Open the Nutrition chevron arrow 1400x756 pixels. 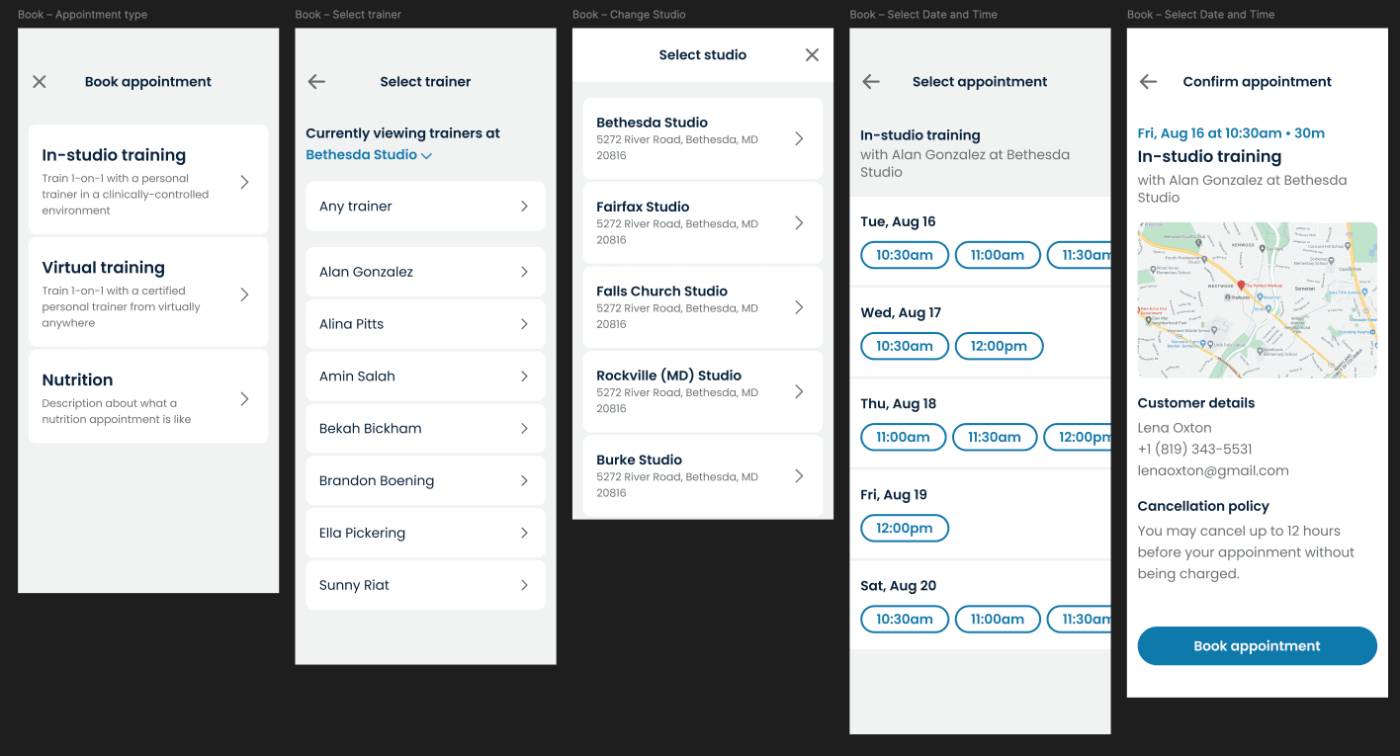245,398
